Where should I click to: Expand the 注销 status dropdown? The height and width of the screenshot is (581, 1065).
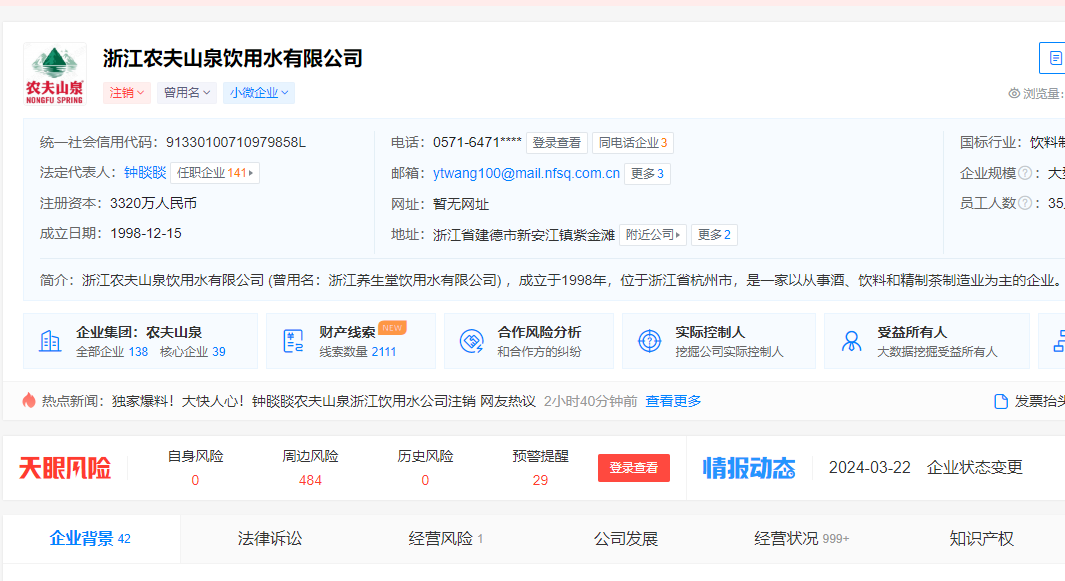tap(127, 93)
